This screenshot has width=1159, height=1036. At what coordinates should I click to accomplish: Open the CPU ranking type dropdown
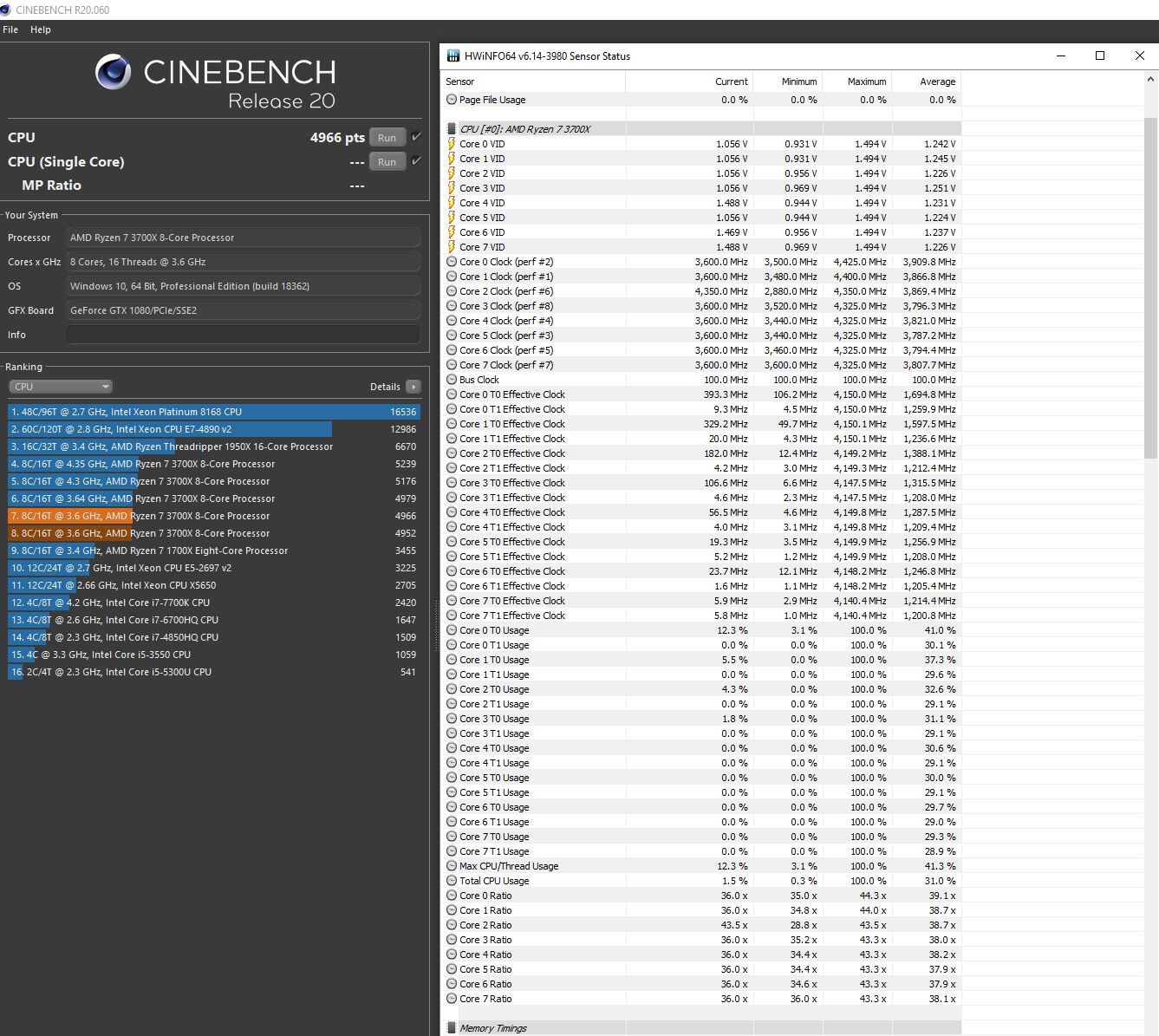coord(61,387)
